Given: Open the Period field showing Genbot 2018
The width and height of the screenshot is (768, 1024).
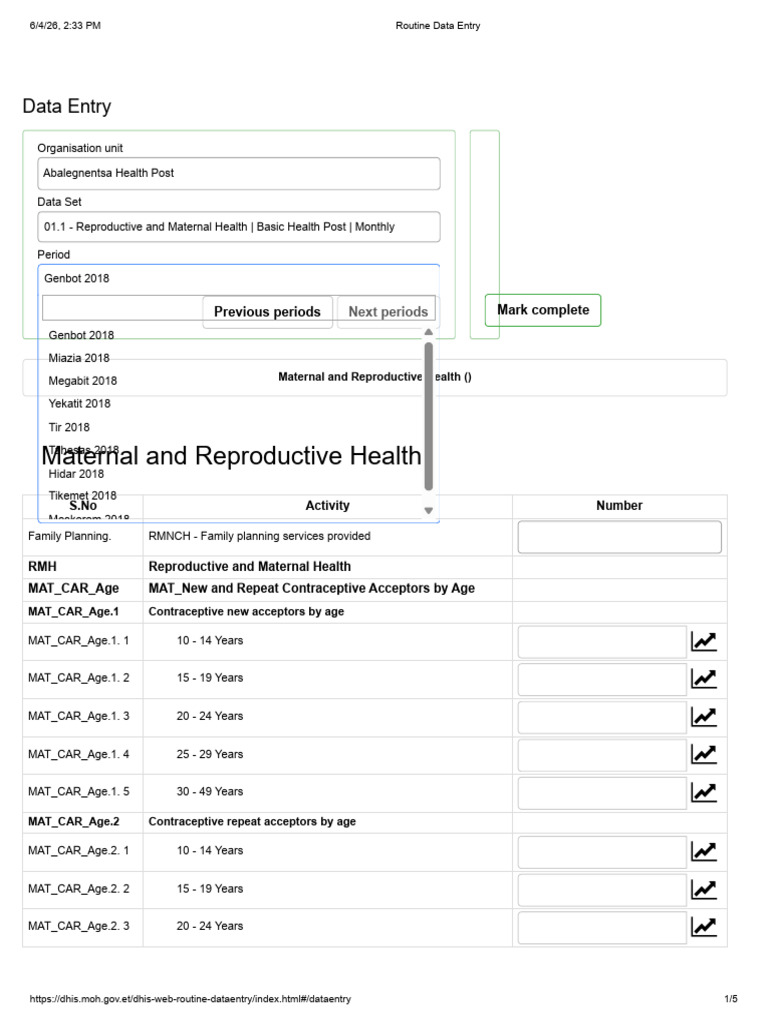Looking at the screenshot, I should tap(238, 279).
